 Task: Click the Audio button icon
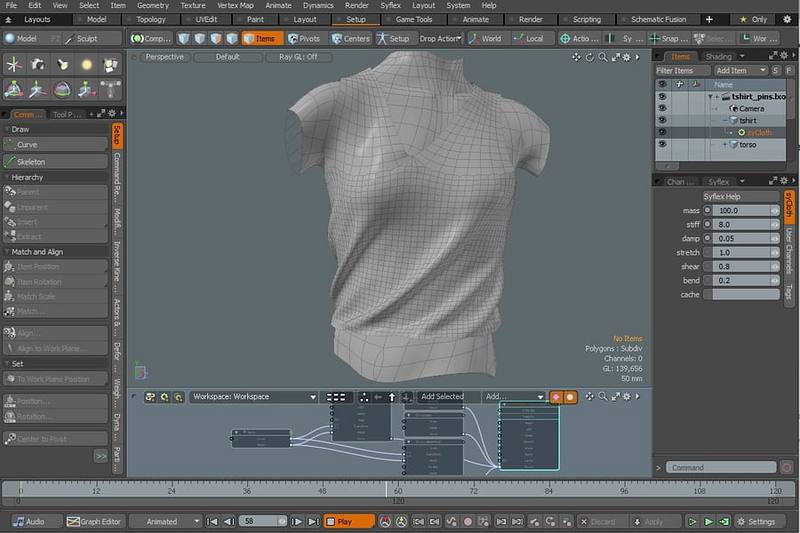click(x=19, y=521)
